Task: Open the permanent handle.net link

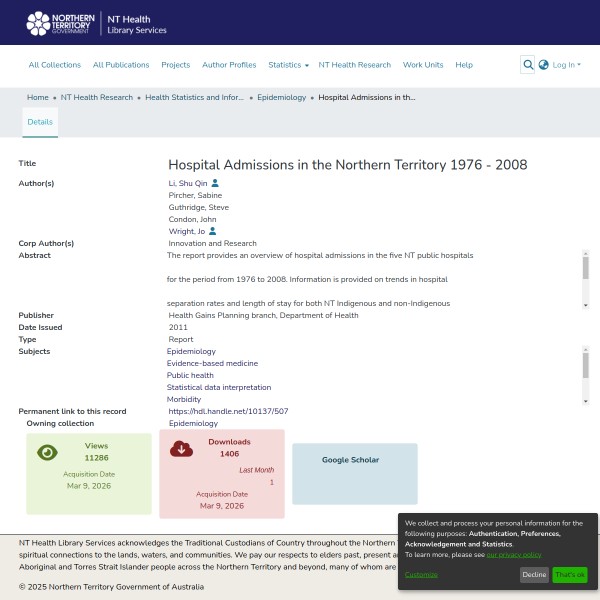Action: [x=228, y=411]
